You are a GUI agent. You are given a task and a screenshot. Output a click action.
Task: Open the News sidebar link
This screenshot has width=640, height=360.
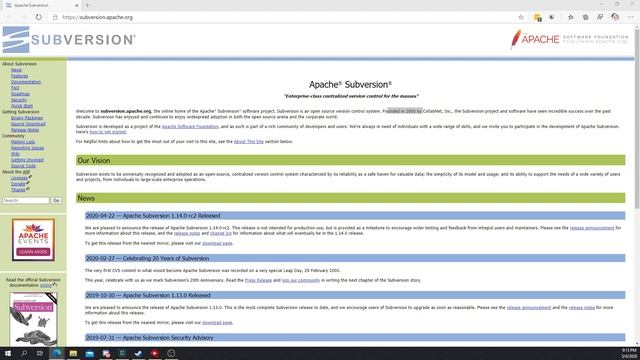pyautogui.click(x=16, y=70)
